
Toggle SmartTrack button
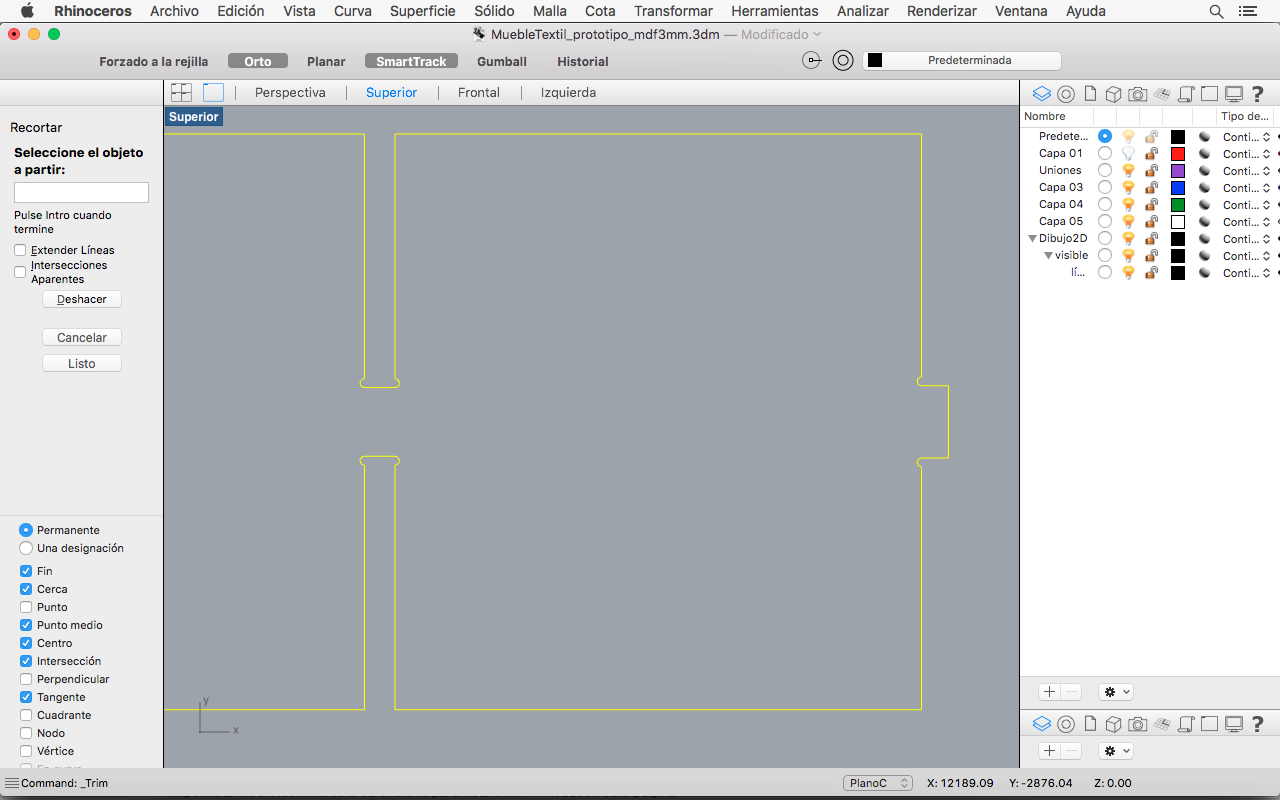pyautogui.click(x=411, y=61)
